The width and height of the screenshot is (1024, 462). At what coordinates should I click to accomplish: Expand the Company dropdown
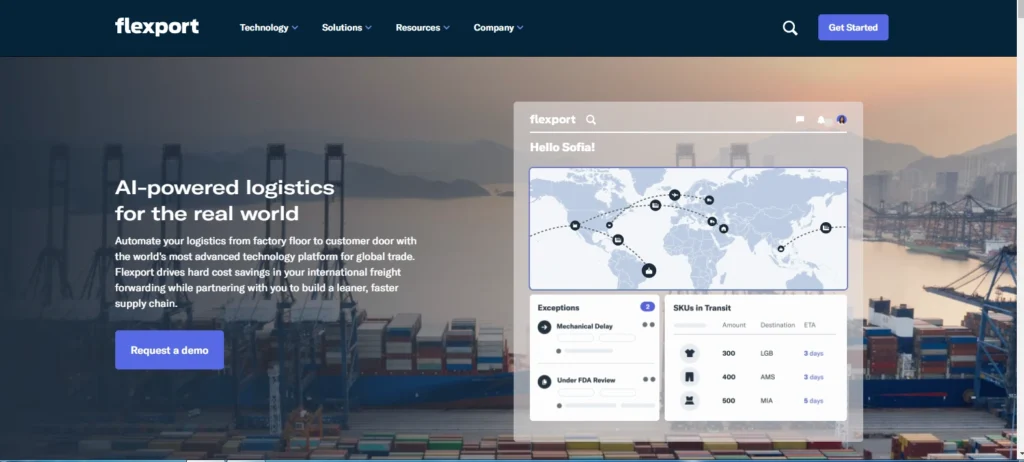coord(498,28)
